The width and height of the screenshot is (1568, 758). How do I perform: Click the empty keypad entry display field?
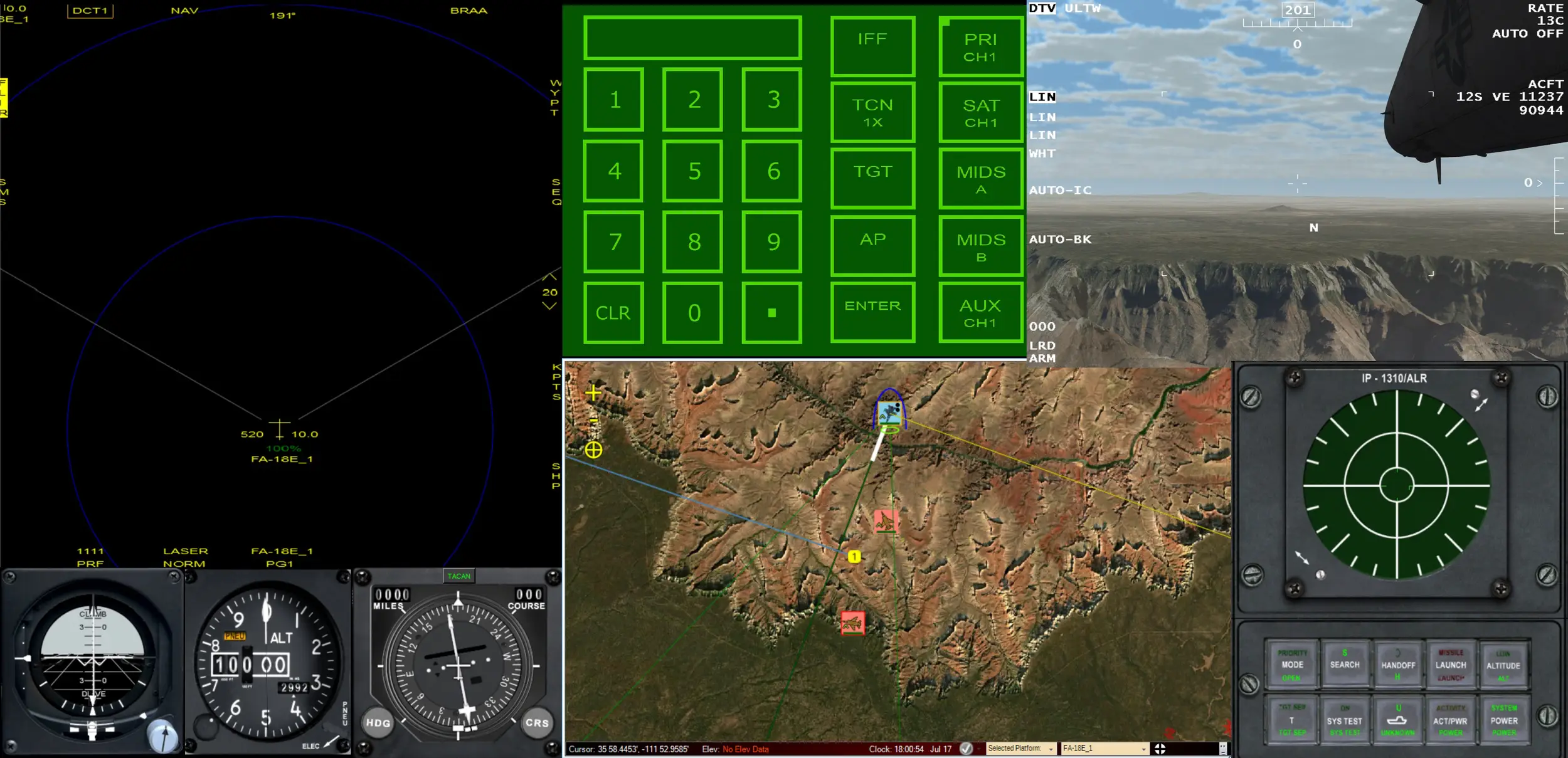692,38
